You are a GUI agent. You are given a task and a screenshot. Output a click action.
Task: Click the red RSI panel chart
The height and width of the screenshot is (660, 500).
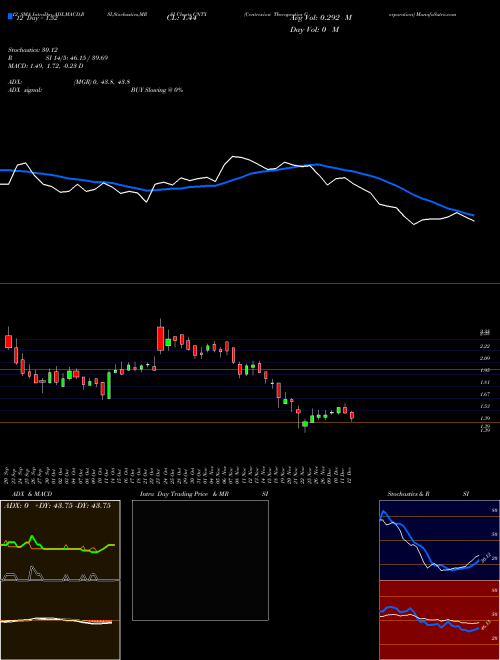click(439, 620)
